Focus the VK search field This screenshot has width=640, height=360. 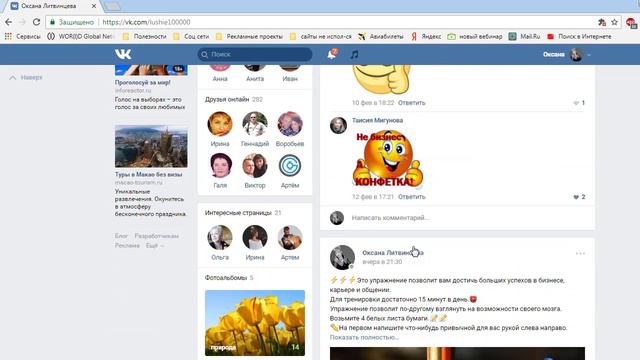[255, 54]
